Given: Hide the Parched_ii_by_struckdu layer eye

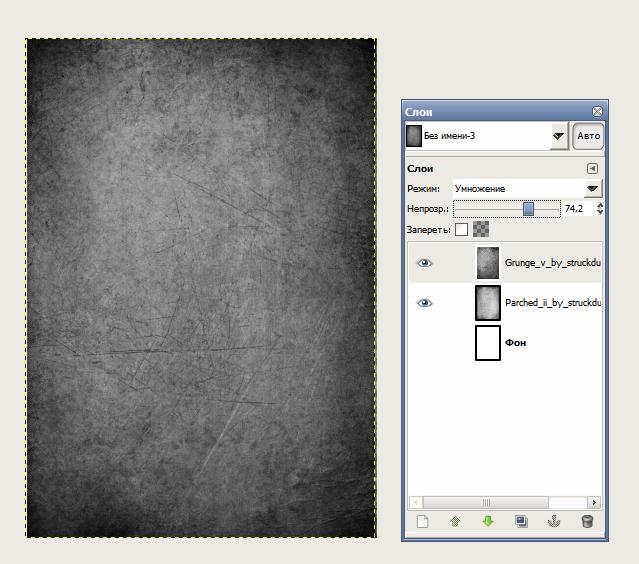Looking at the screenshot, I should coord(424,303).
